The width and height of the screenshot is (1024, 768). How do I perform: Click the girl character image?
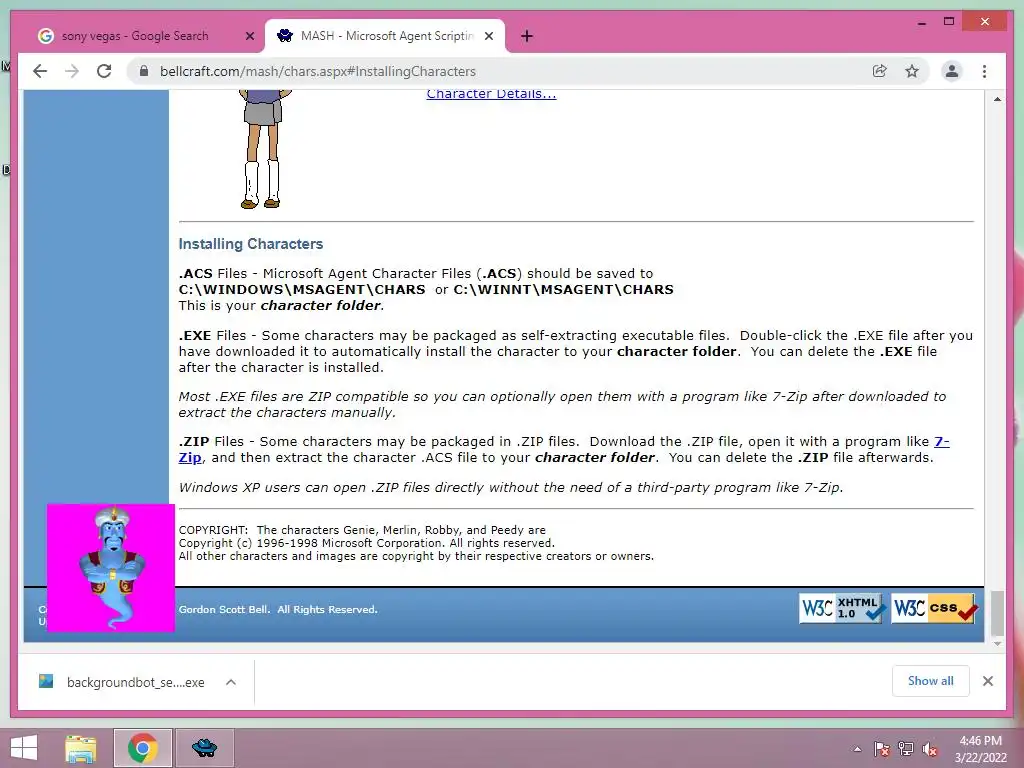point(263,150)
